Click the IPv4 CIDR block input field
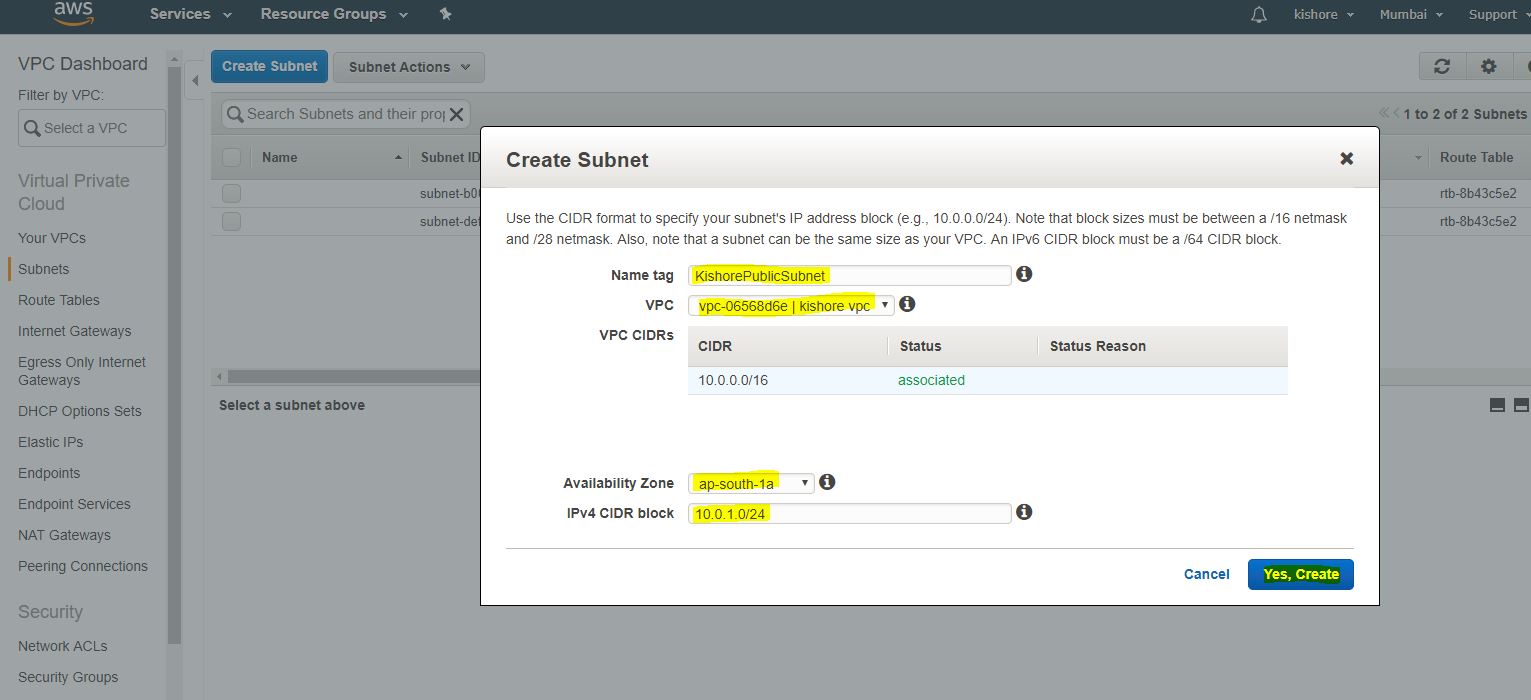Screen dimensions: 1531x700 (x=849, y=513)
